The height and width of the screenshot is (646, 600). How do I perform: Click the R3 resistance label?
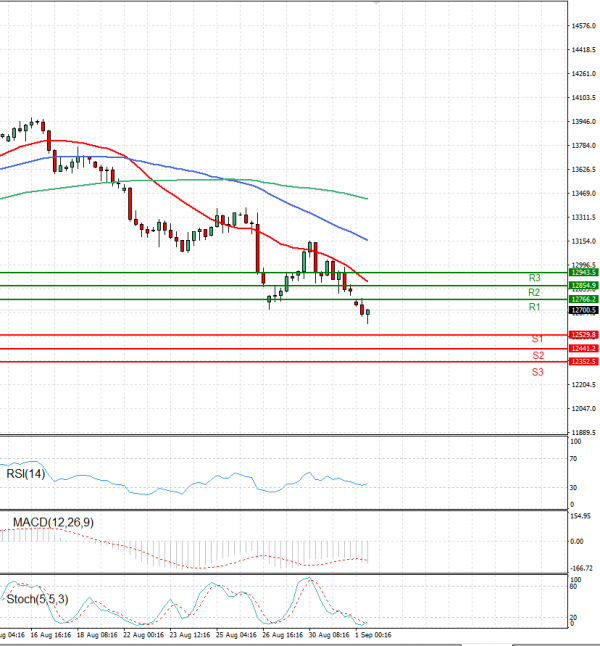click(x=535, y=277)
